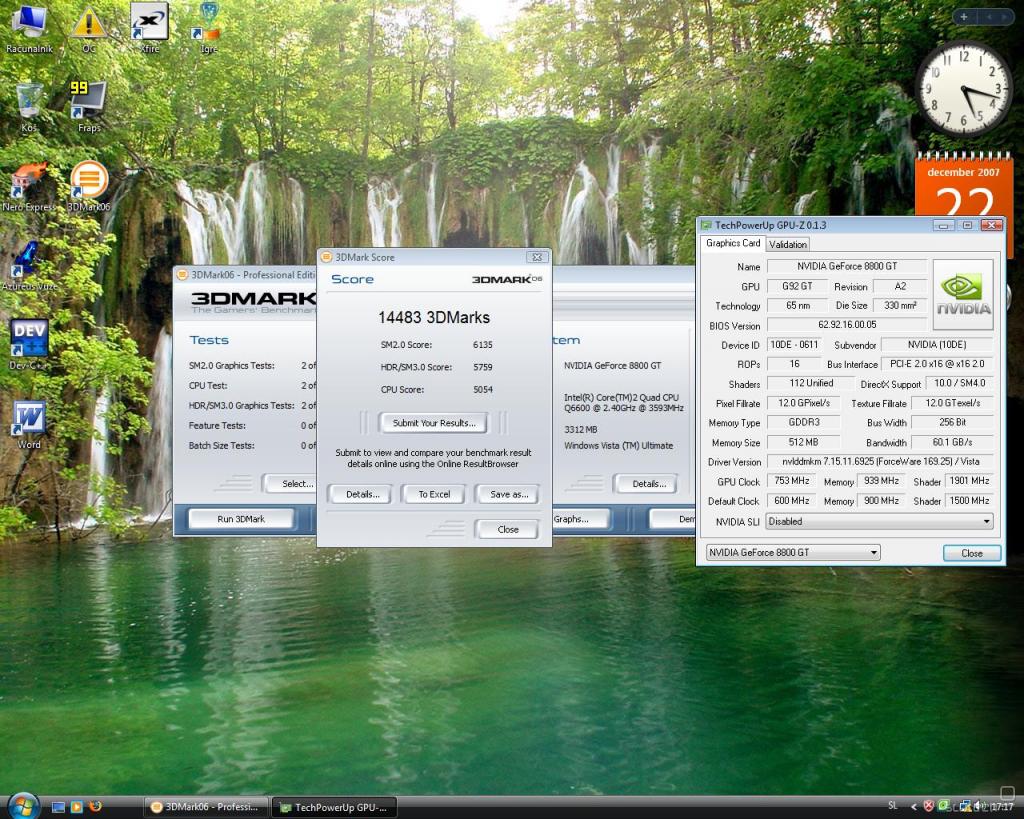Click the Device ID 10DE - 0611 field

[793, 344]
